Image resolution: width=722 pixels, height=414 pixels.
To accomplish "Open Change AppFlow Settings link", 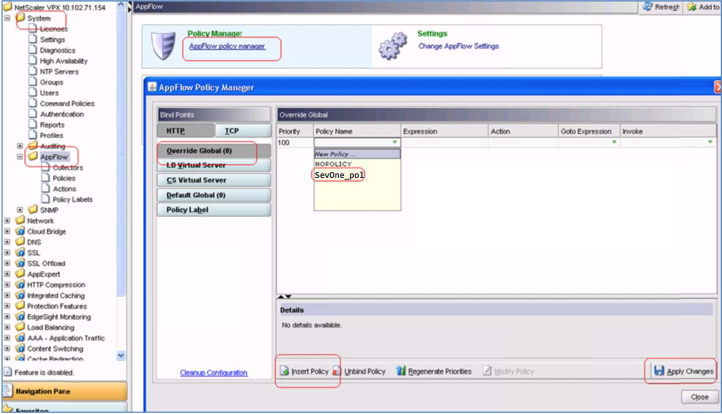I will click(458, 46).
